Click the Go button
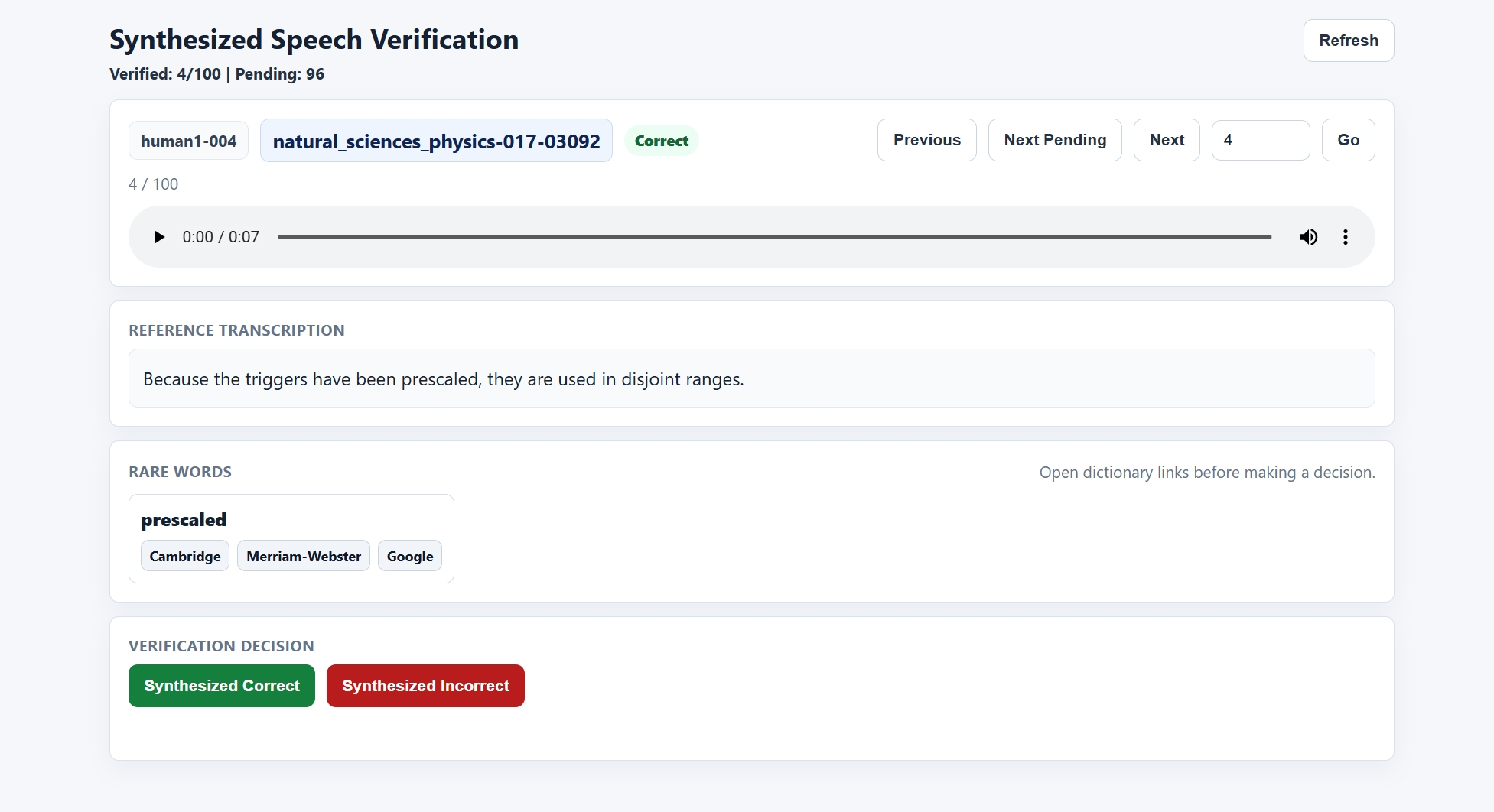The image size is (1494, 812). (1348, 140)
